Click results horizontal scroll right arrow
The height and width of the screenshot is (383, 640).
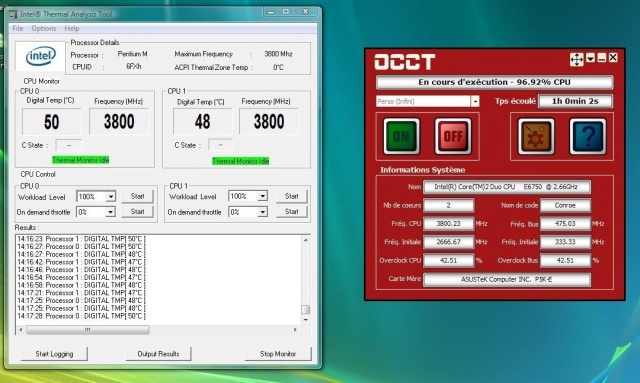(295, 330)
